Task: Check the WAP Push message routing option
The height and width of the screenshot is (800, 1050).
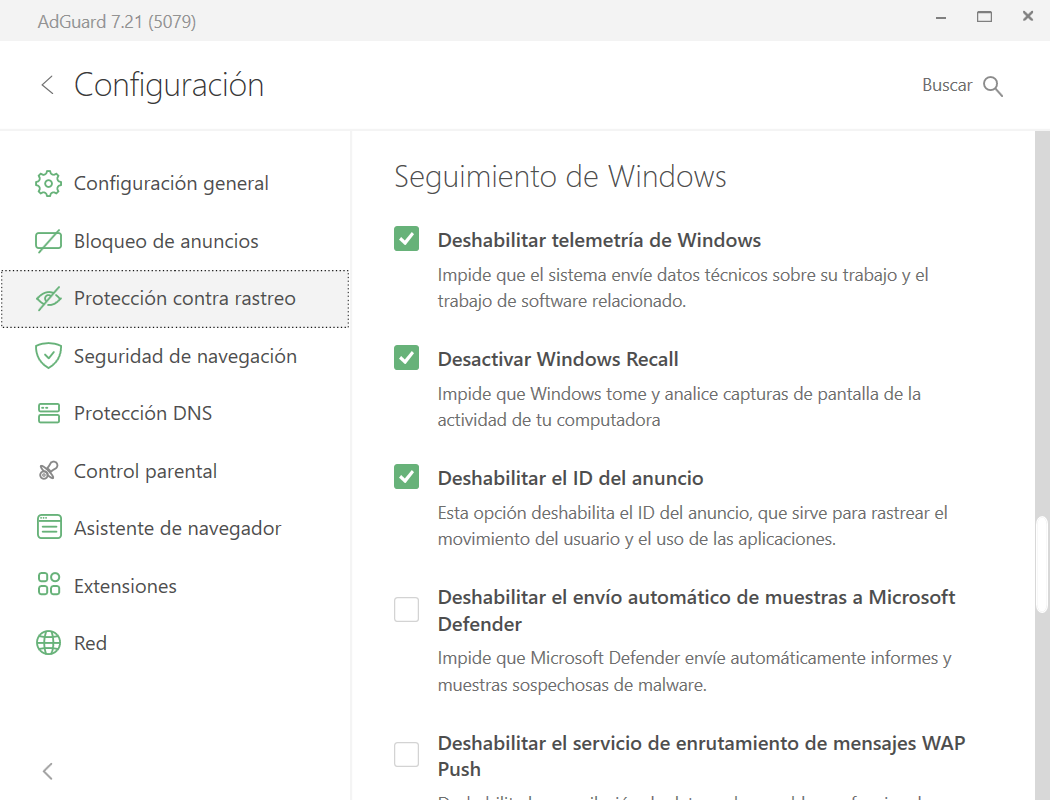Action: (x=406, y=754)
